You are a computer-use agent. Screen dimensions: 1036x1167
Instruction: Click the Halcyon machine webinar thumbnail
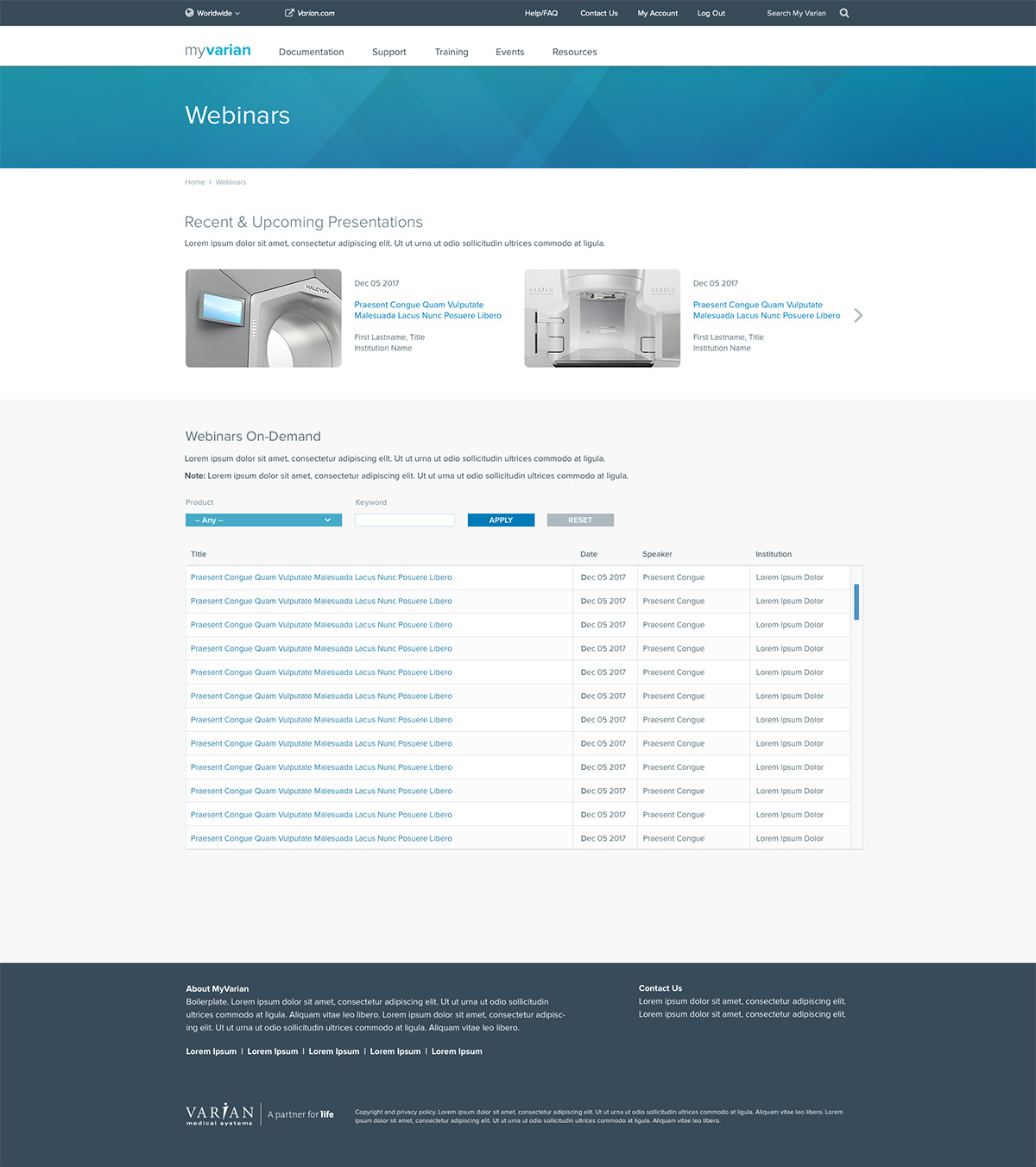click(263, 318)
